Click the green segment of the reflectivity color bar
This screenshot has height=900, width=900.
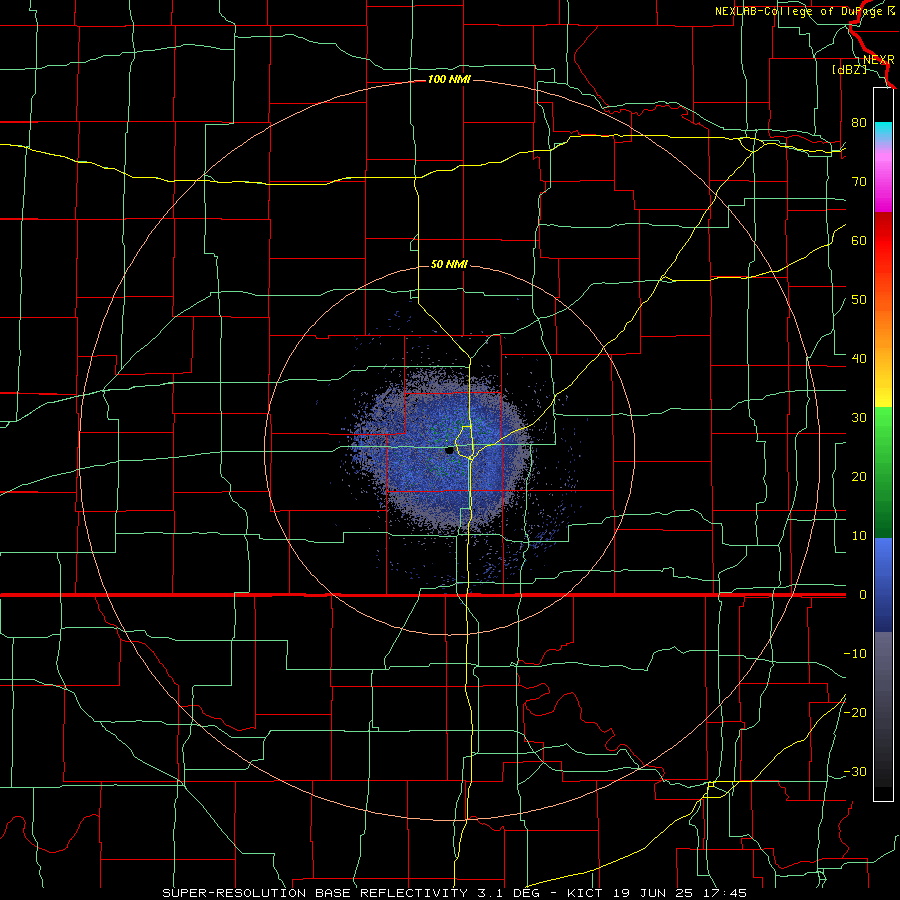883,472
